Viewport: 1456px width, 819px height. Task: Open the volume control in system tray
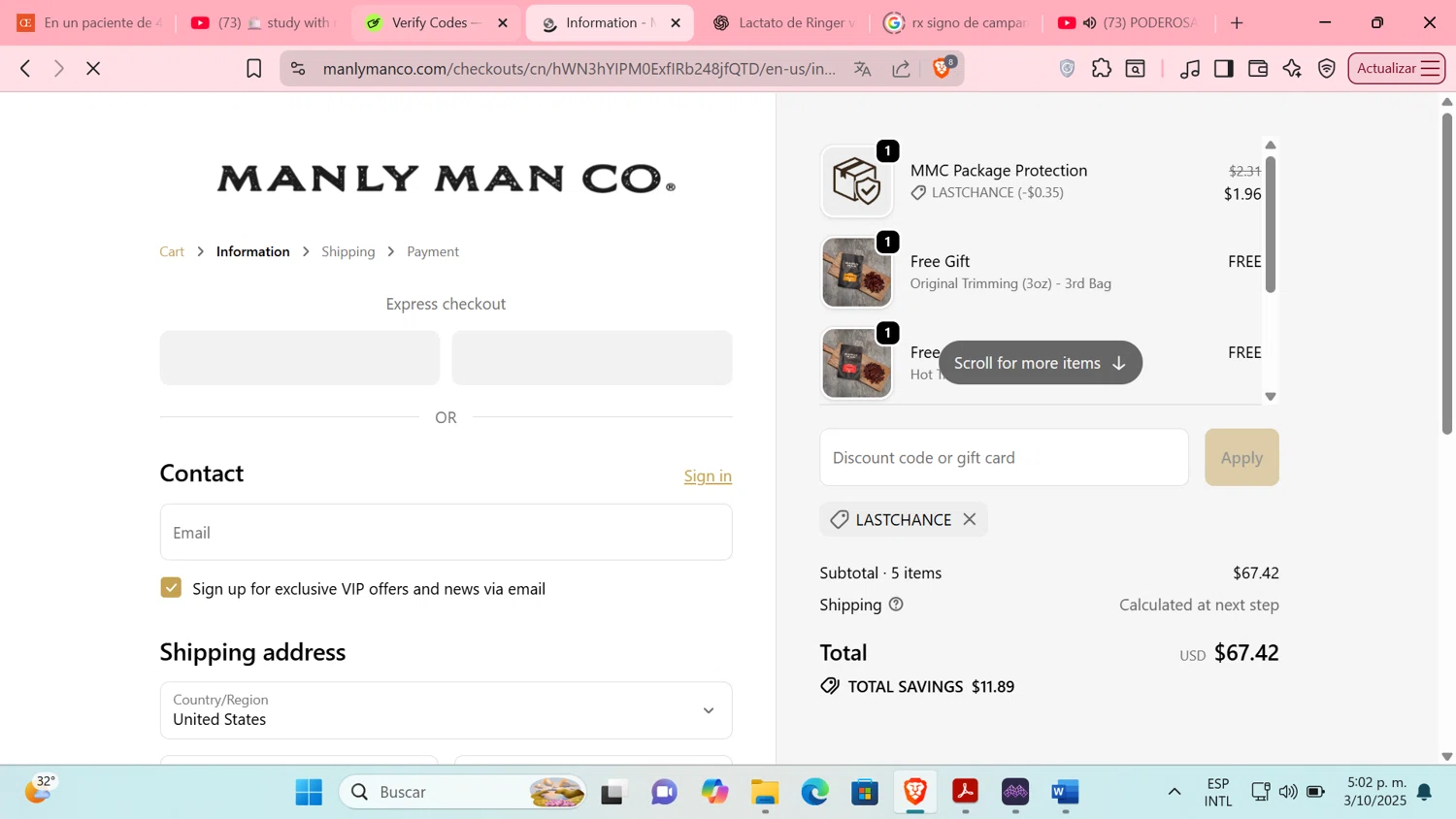(x=1288, y=792)
